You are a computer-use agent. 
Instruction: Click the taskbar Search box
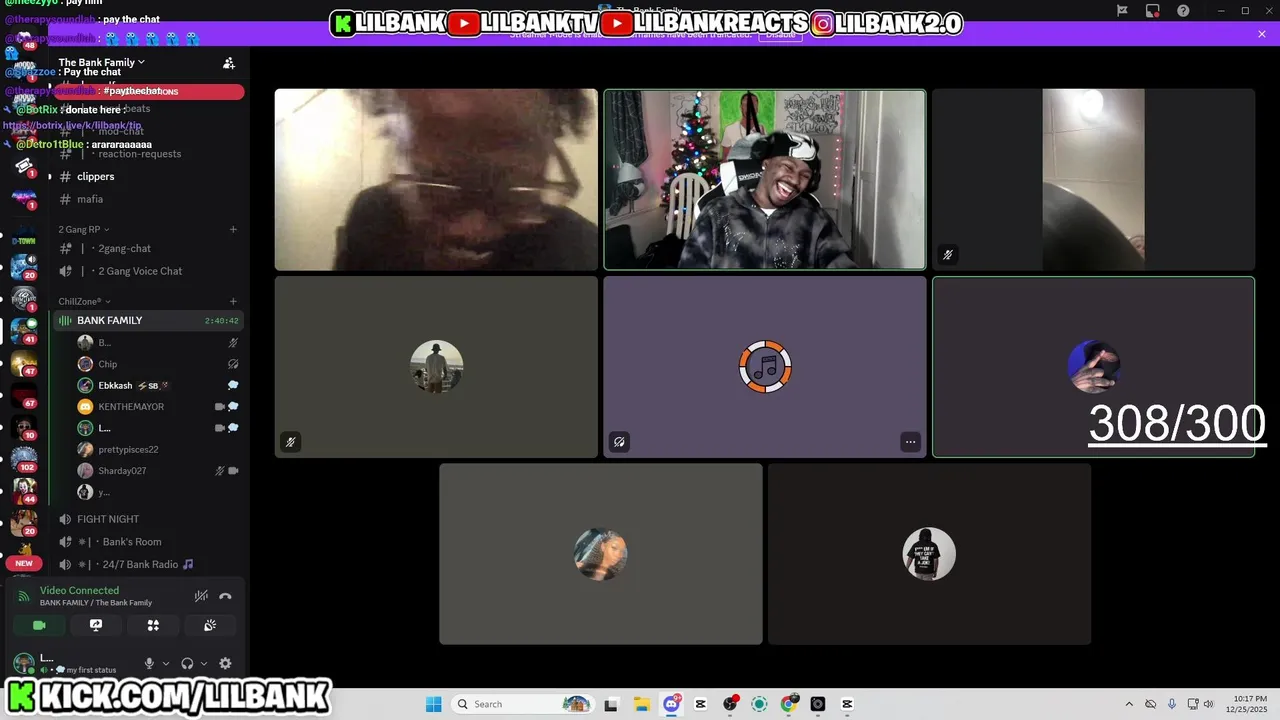click(521, 704)
